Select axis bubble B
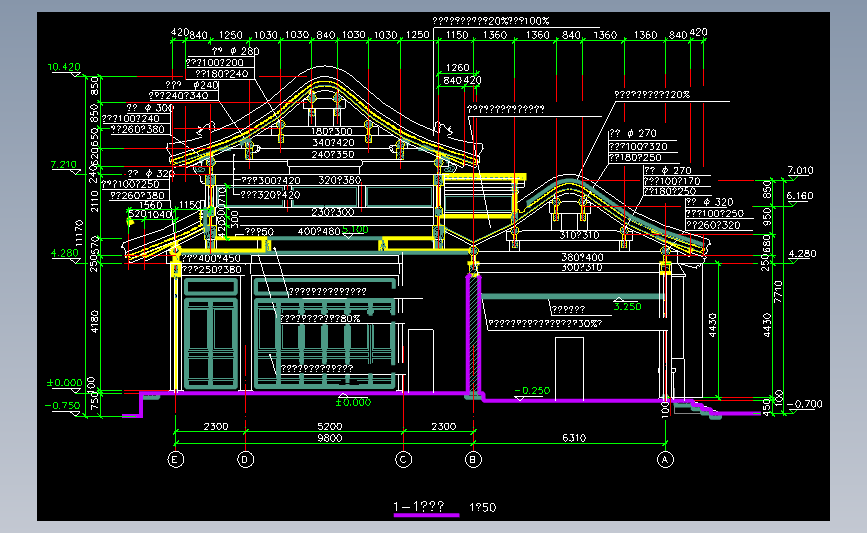 coord(473,459)
